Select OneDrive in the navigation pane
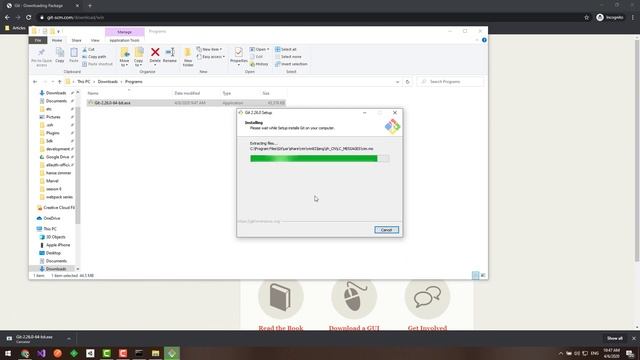Image resolution: width=640 pixels, height=360 pixels. tap(52, 218)
